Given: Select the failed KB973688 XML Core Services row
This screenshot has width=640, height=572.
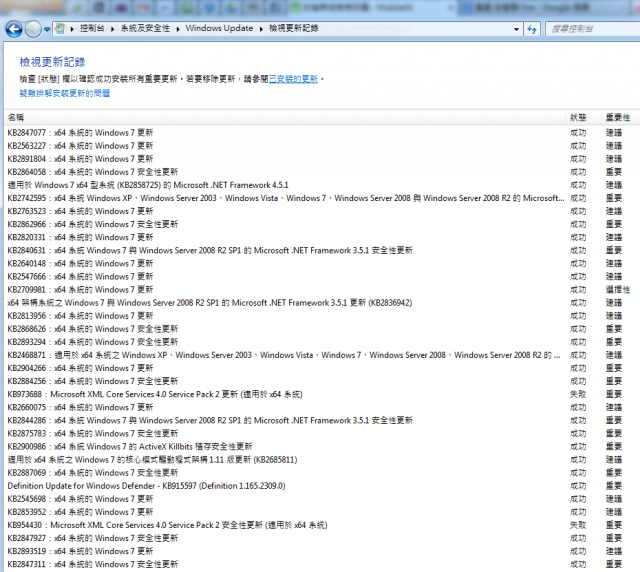Looking at the screenshot, I should click(320, 394).
